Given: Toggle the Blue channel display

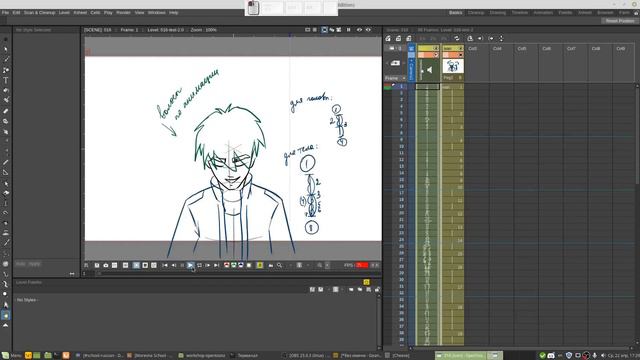Looking at the screenshot, I should 241,265.
